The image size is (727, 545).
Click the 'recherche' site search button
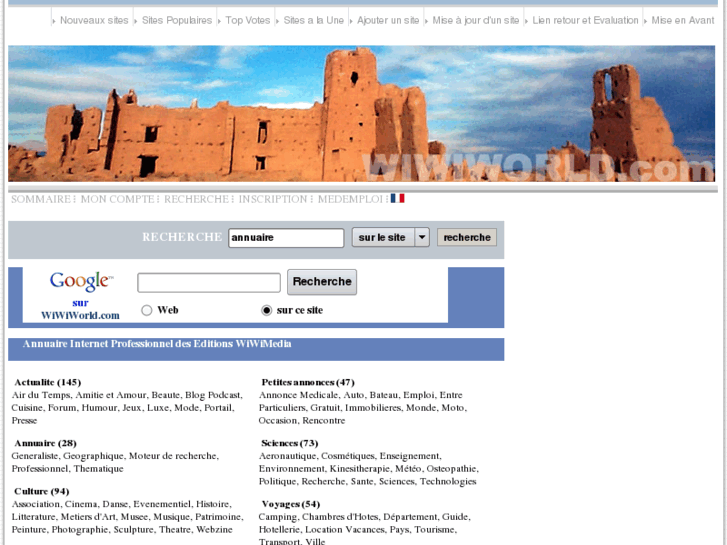[x=467, y=237]
